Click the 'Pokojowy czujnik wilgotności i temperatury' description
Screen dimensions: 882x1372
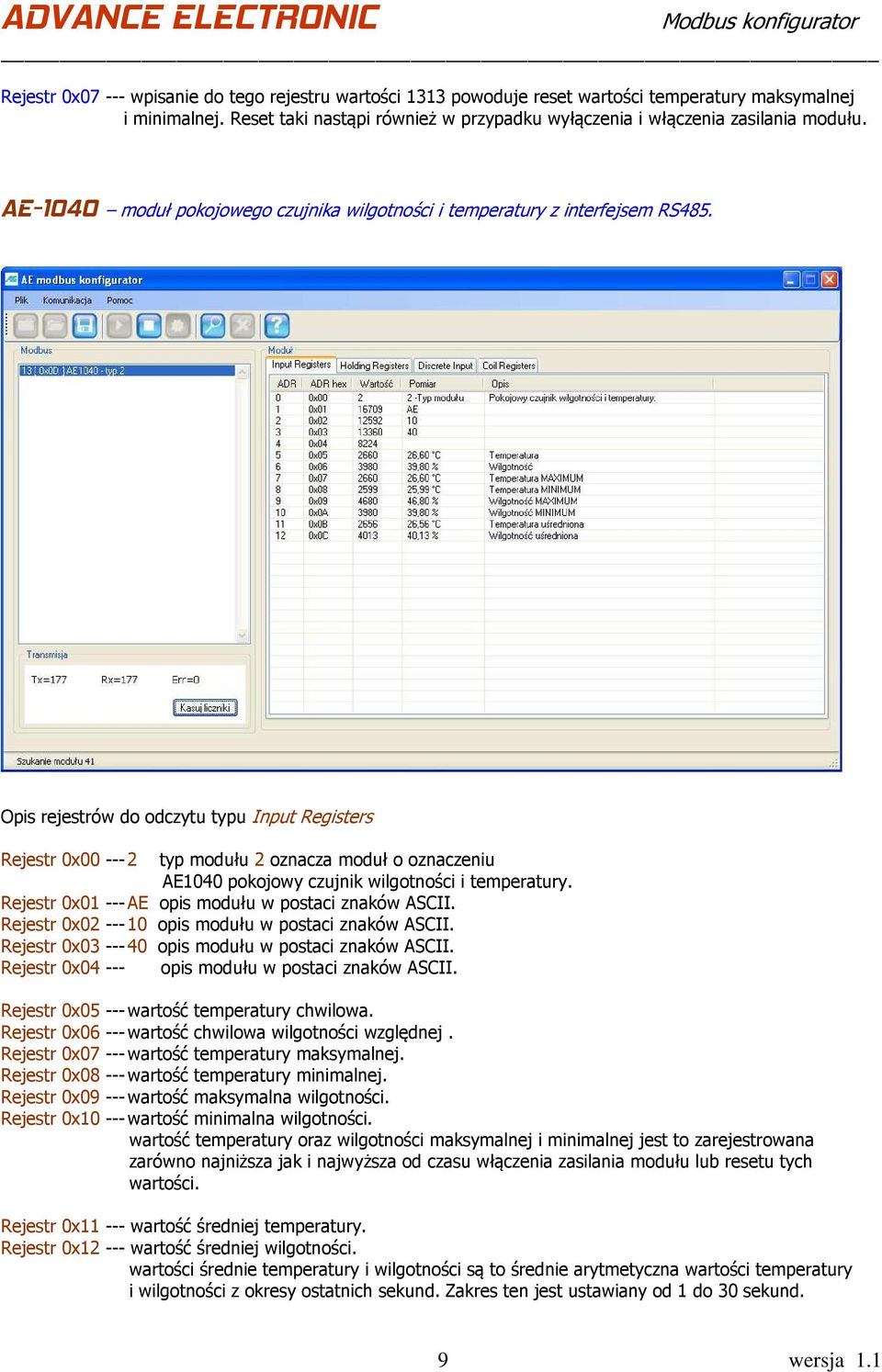[572, 399]
